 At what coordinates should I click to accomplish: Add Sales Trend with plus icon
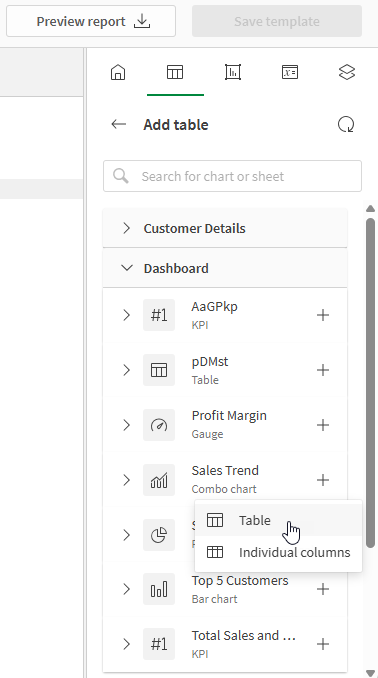click(323, 480)
